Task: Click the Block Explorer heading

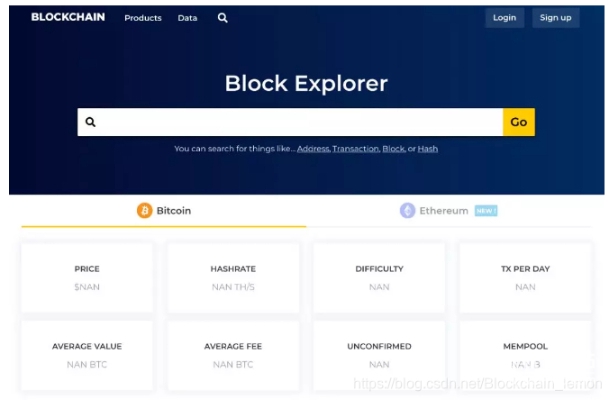Action: 306,83
